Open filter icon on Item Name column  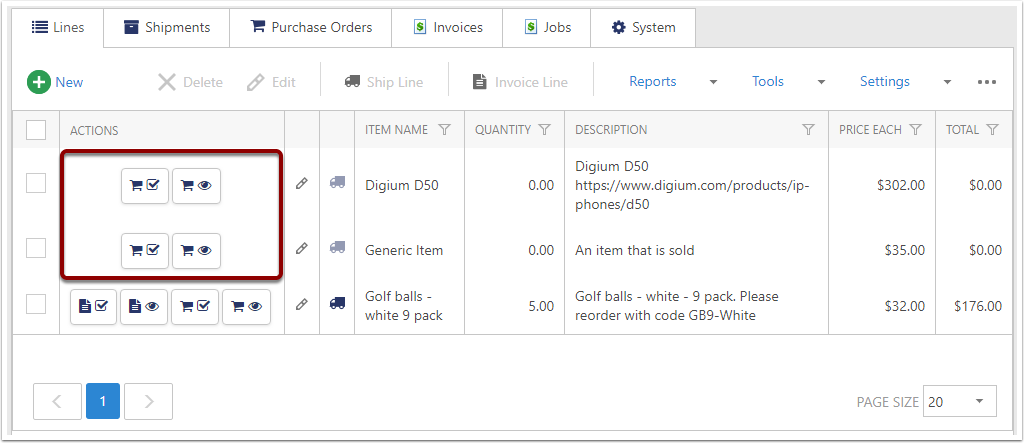click(x=445, y=130)
